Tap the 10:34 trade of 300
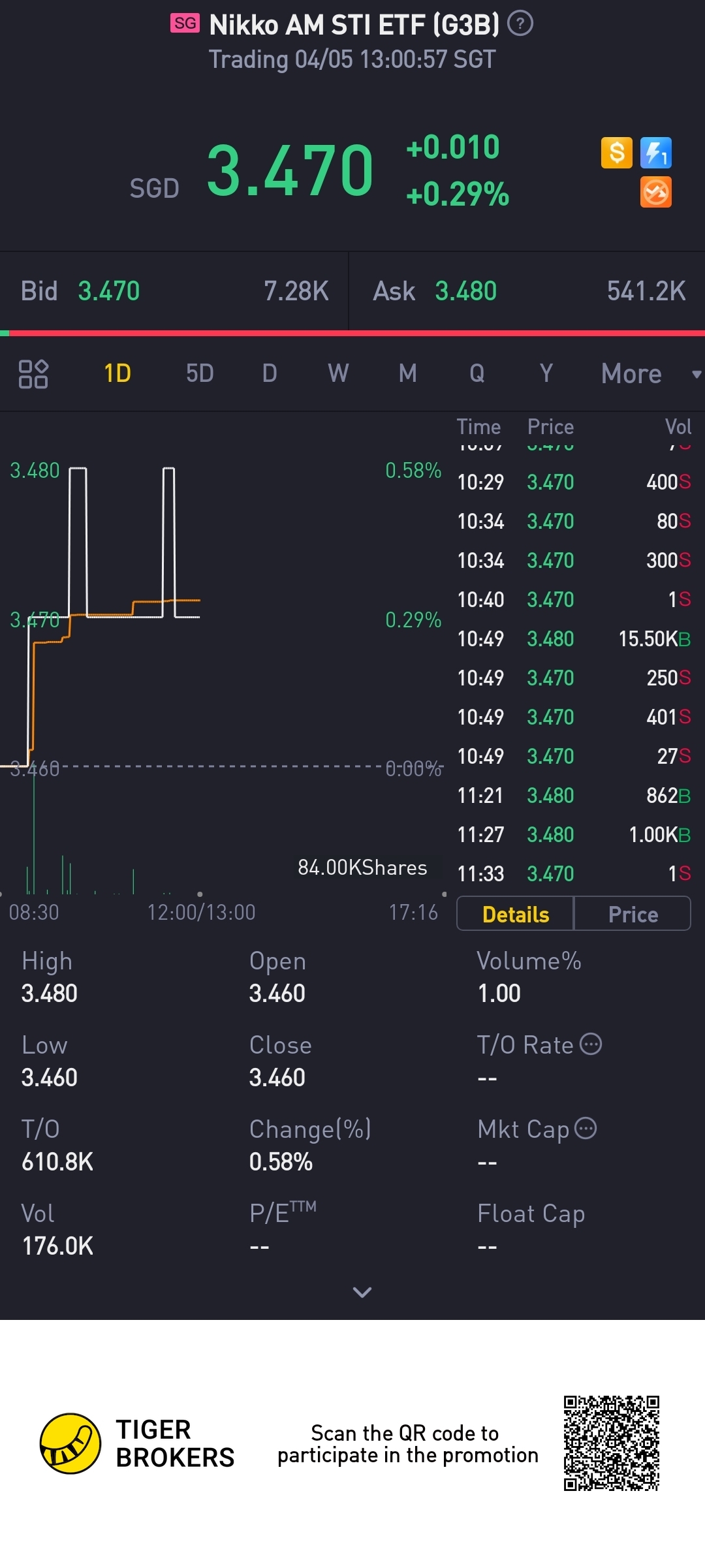Image resolution: width=705 pixels, height=1568 pixels. point(574,560)
